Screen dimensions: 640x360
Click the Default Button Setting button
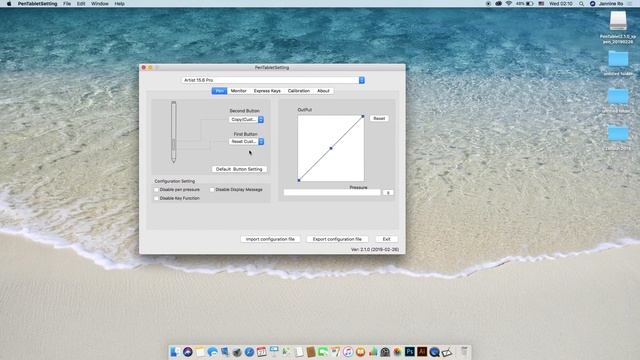(239, 169)
